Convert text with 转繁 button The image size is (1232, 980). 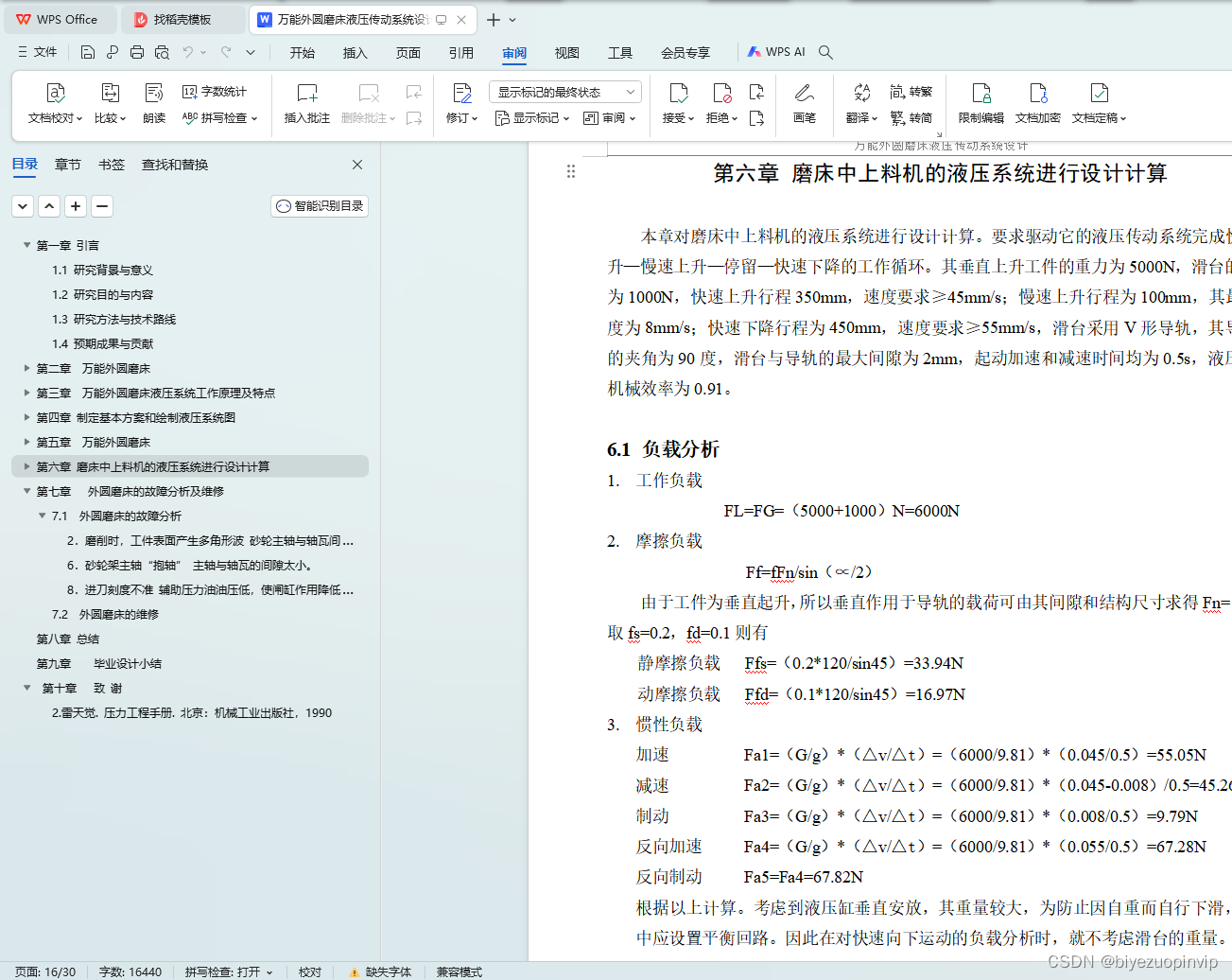911,92
